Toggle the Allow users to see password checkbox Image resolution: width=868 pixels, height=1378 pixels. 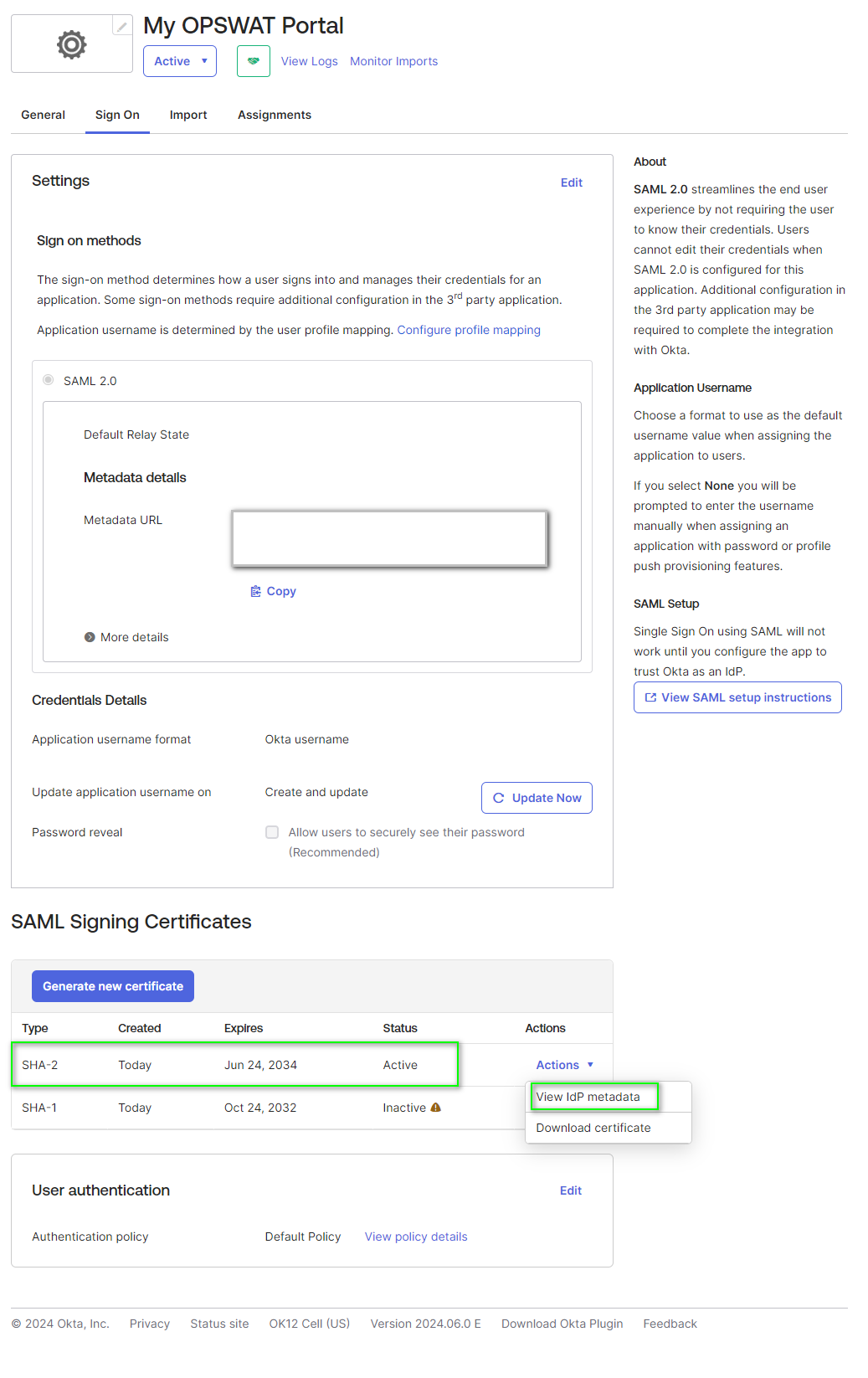[x=272, y=832]
